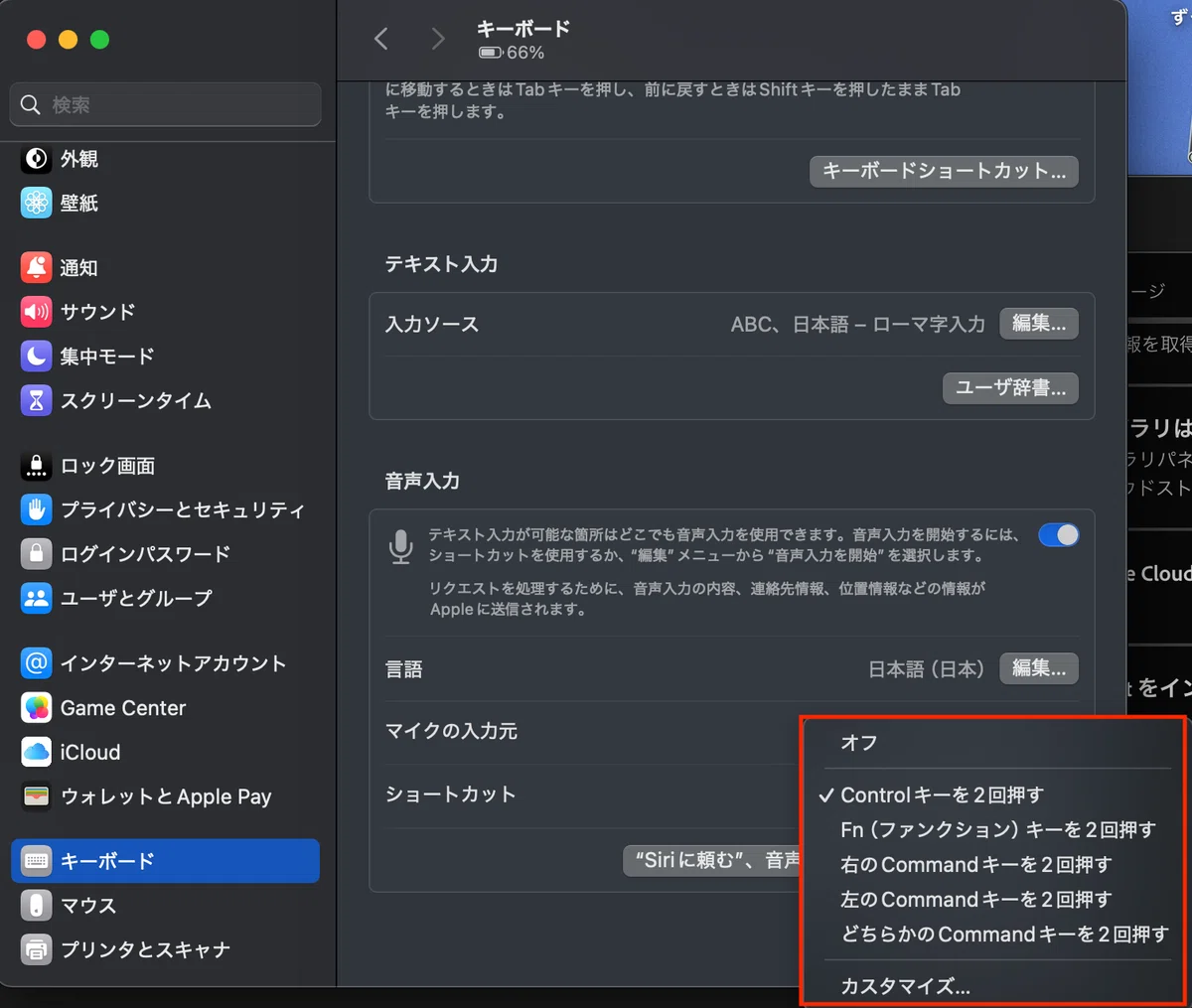Open 外観 (Appearance) icon in sidebar
This screenshot has width=1192, height=1008.
click(37, 159)
